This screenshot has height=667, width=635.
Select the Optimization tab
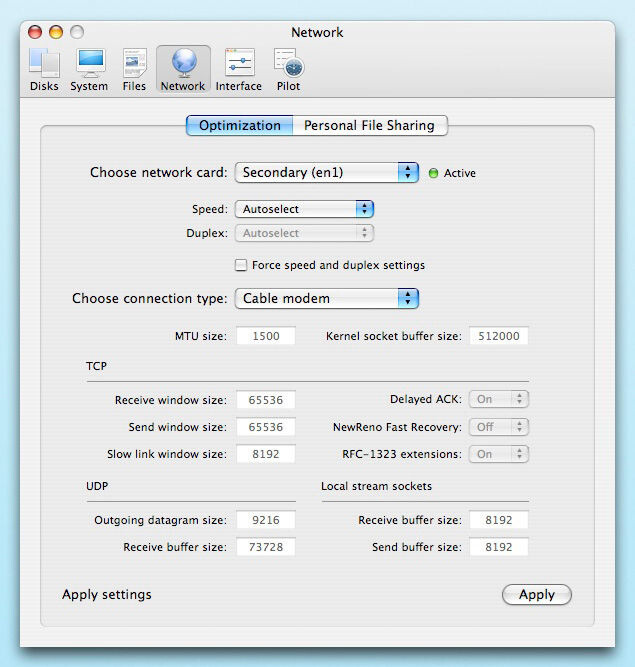239,125
